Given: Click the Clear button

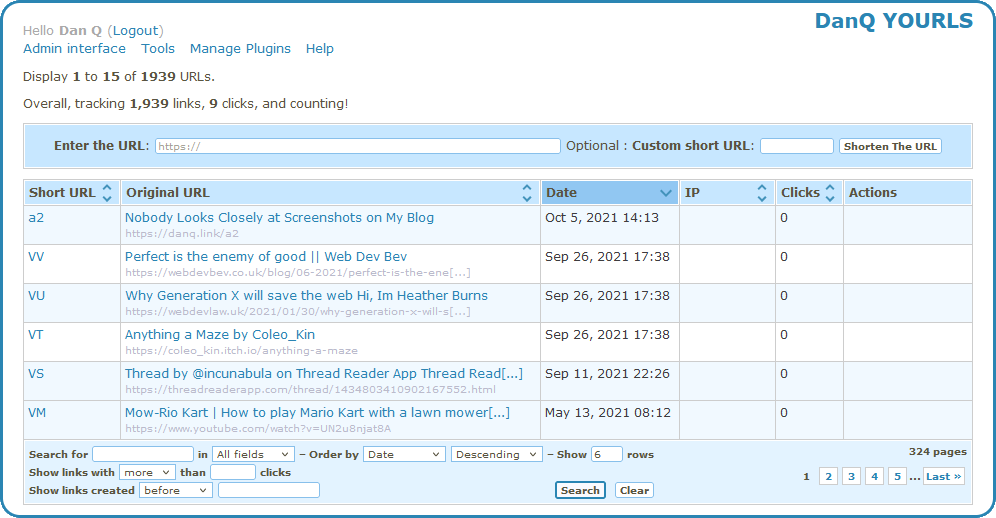Looking at the screenshot, I should click(x=634, y=490).
